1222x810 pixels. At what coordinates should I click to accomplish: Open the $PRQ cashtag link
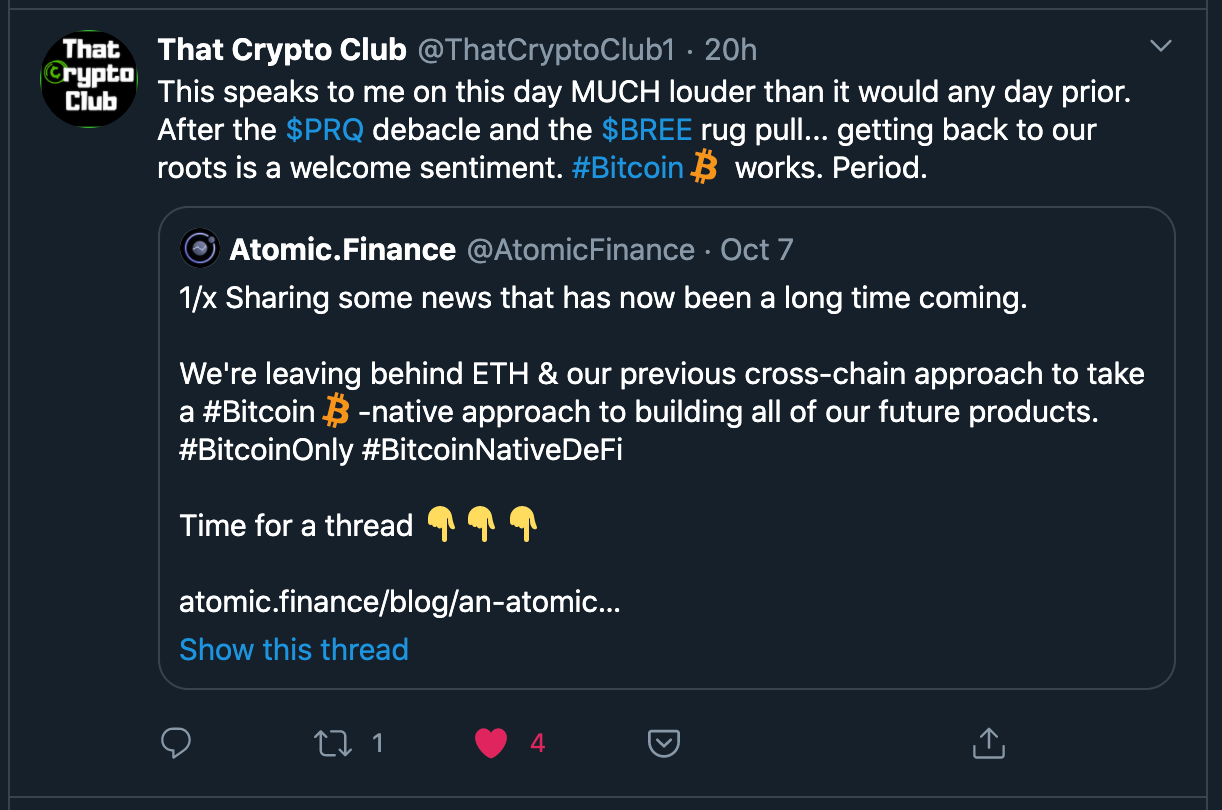coord(324,129)
